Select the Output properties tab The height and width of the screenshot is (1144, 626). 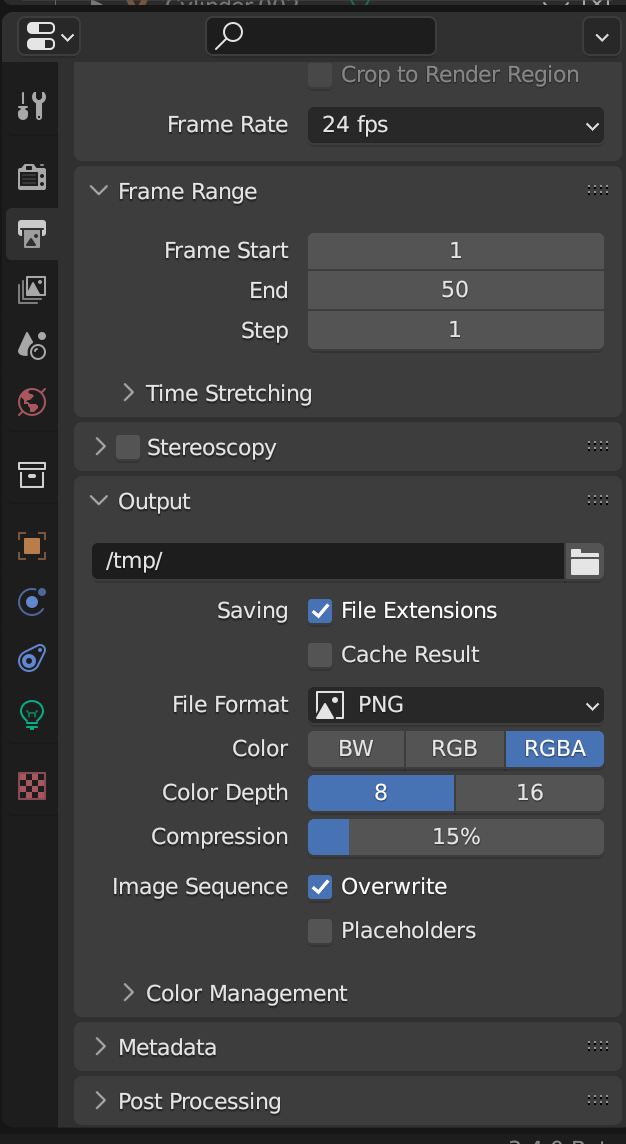(x=31, y=233)
